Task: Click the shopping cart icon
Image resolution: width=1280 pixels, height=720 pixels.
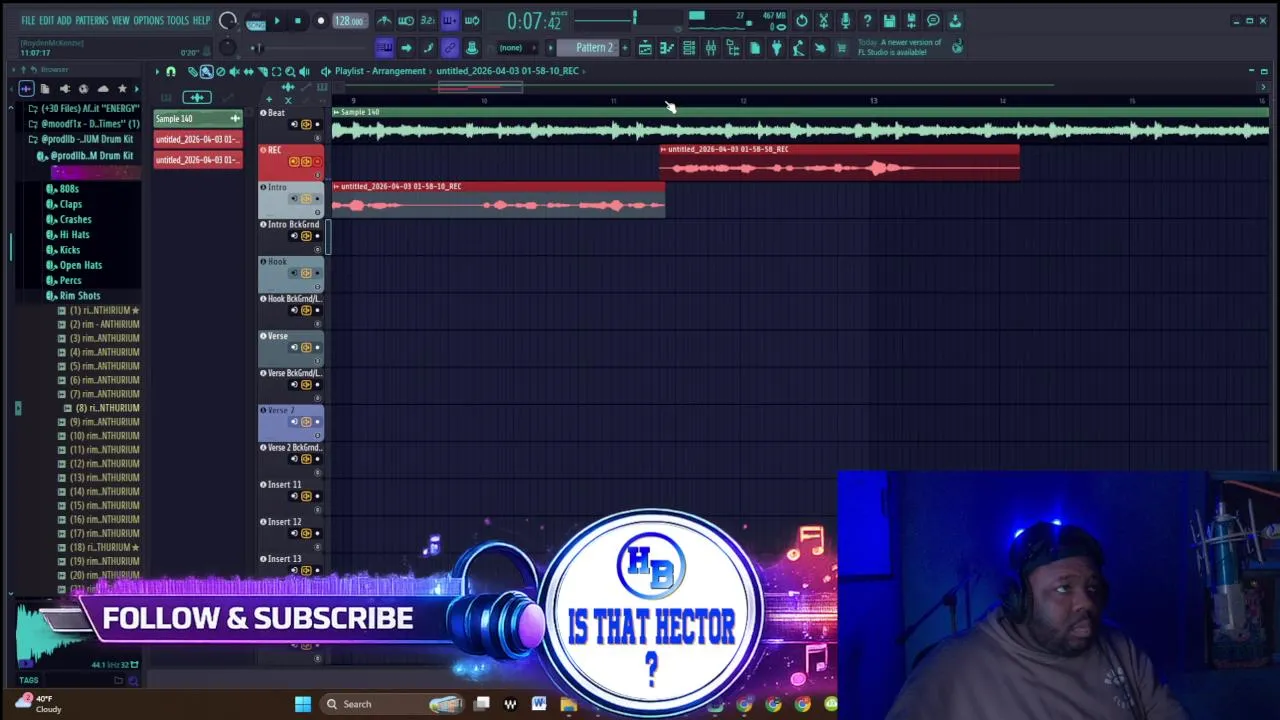Action: 842,48
